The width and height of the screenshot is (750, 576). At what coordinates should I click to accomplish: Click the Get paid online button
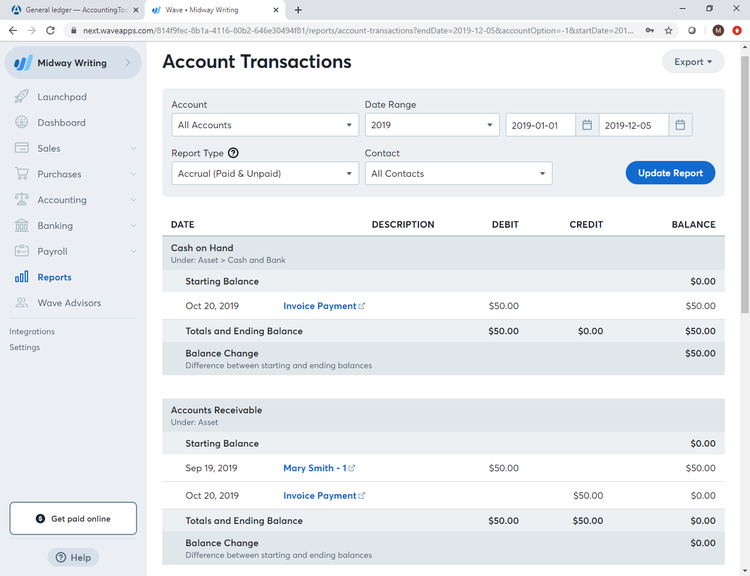click(73, 518)
